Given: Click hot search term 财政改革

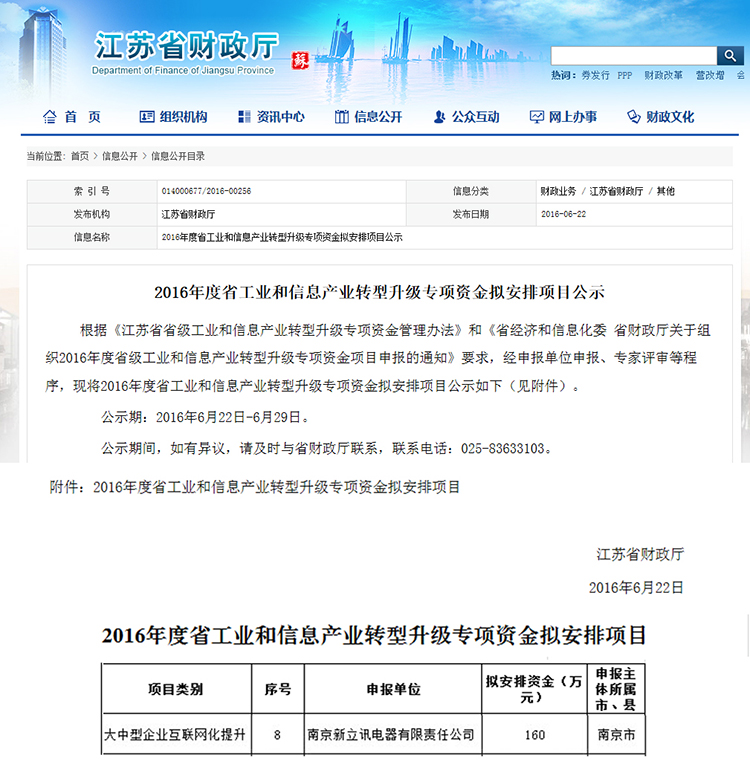Looking at the screenshot, I should tap(663, 75).
